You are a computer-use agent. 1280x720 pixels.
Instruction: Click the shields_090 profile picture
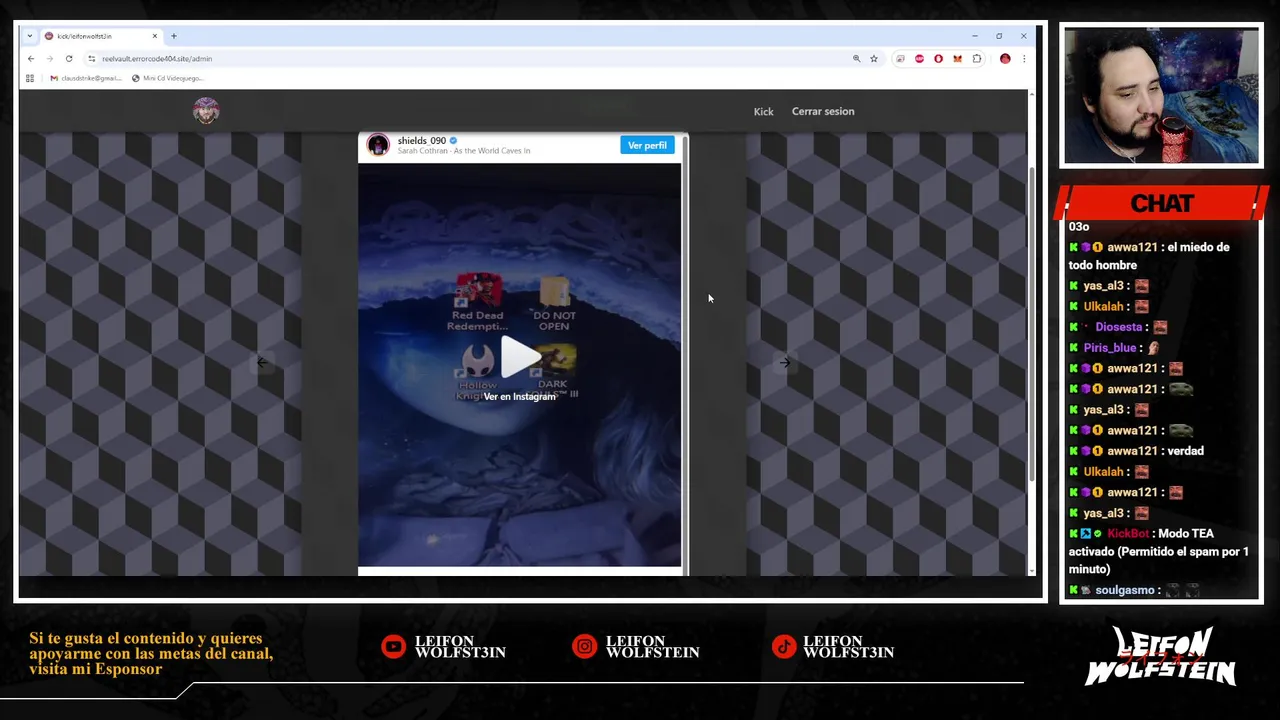[378, 145]
